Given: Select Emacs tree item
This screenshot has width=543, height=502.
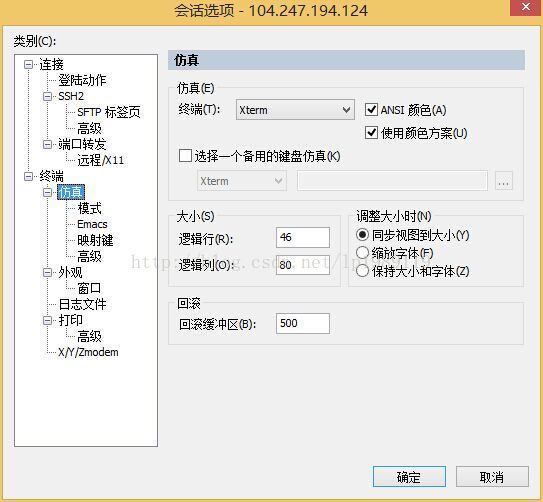Looking at the screenshot, I should click(x=92, y=224).
